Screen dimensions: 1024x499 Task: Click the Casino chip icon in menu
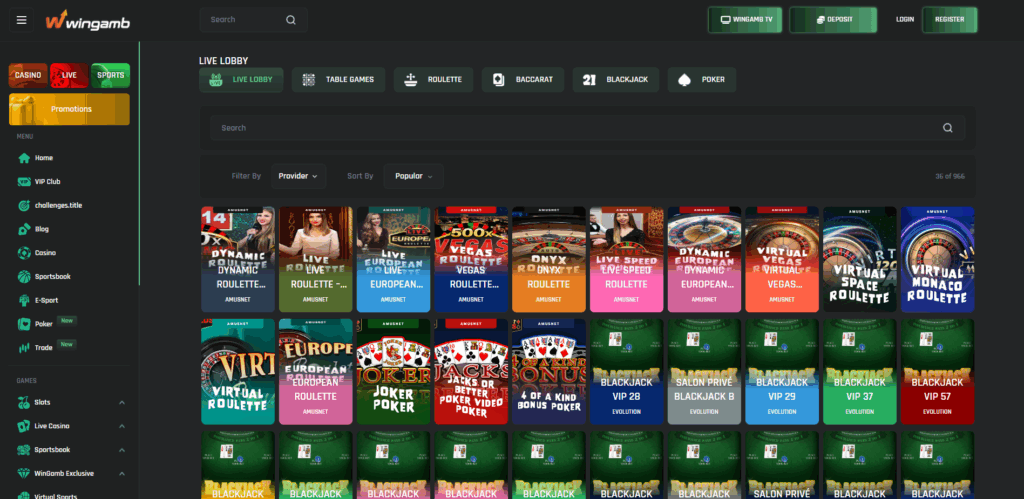[x=24, y=253]
